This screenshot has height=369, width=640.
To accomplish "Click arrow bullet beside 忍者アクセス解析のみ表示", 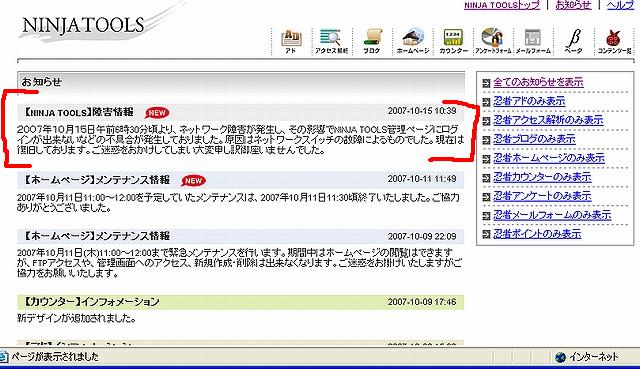I will tap(486, 121).
